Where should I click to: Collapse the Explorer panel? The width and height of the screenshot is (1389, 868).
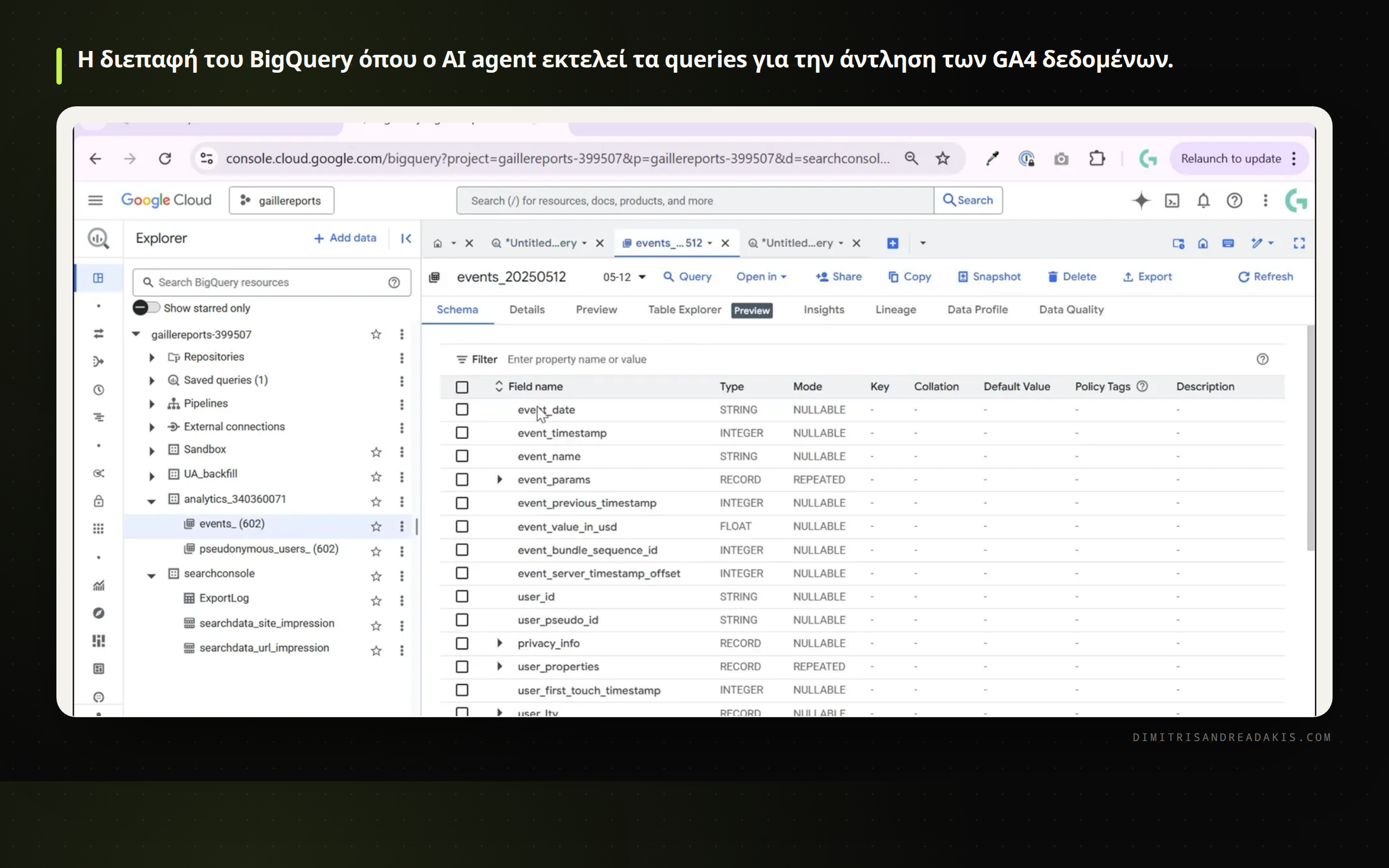pyautogui.click(x=406, y=238)
